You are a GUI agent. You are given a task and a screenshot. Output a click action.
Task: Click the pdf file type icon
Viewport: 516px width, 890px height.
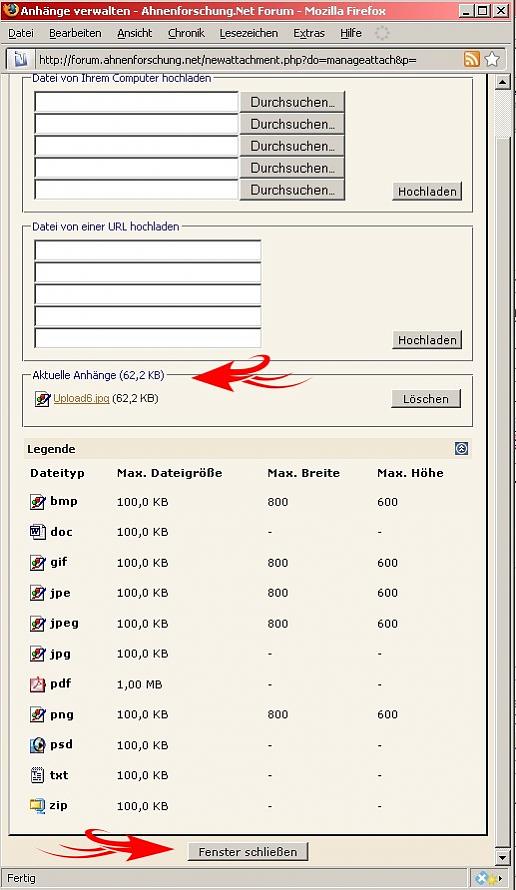(x=37, y=684)
